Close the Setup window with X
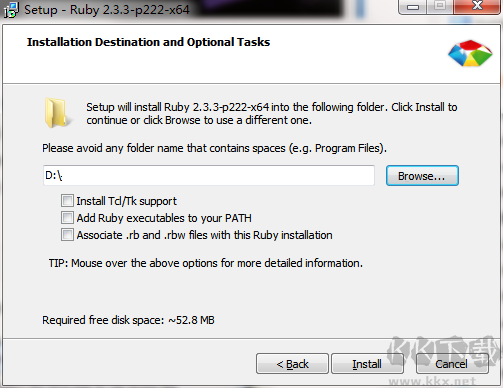This screenshot has height=388, width=503. [x=477, y=7]
